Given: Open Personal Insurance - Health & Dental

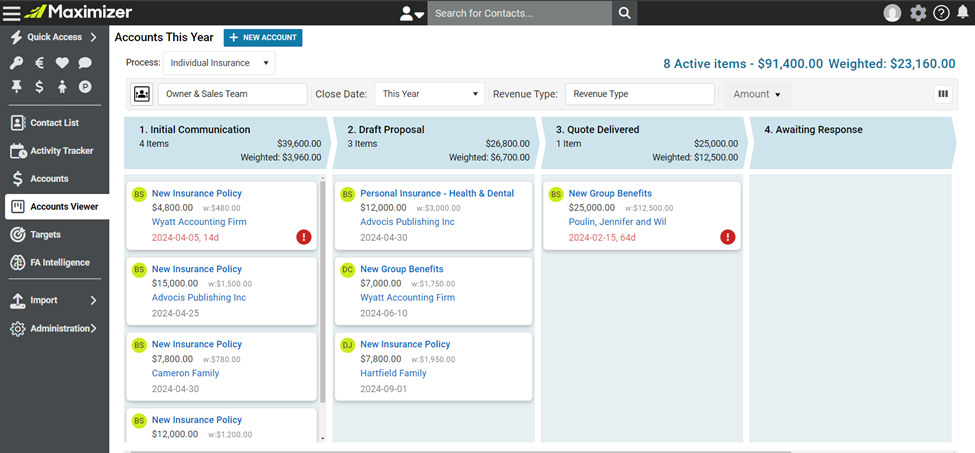Looking at the screenshot, I should 437,193.
